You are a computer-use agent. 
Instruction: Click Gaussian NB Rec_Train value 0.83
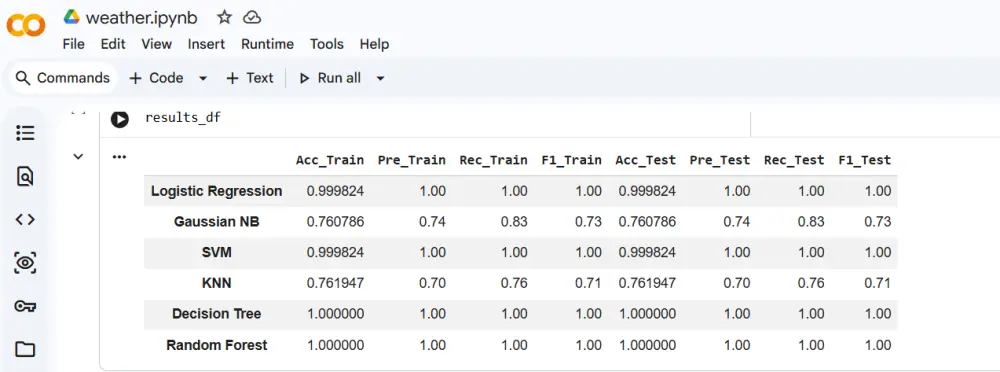pyautogui.click(x=515, y=221)
